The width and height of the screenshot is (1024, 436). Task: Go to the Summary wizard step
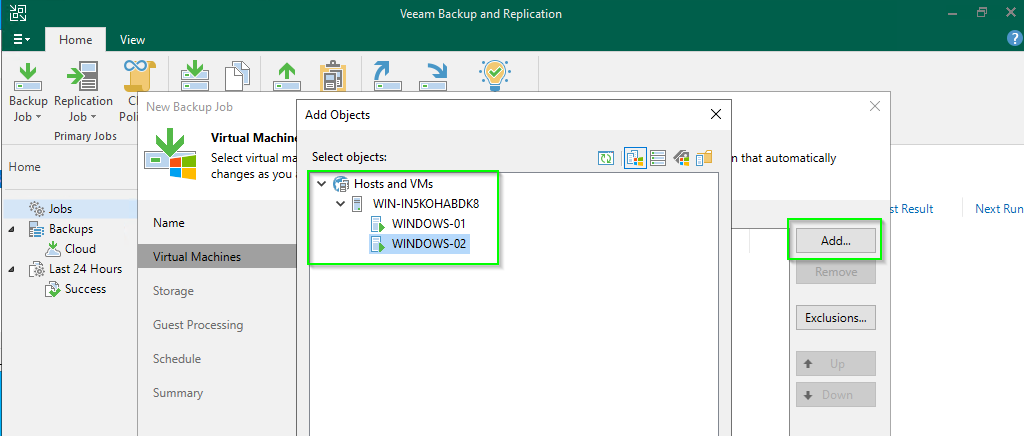(178, 392)
